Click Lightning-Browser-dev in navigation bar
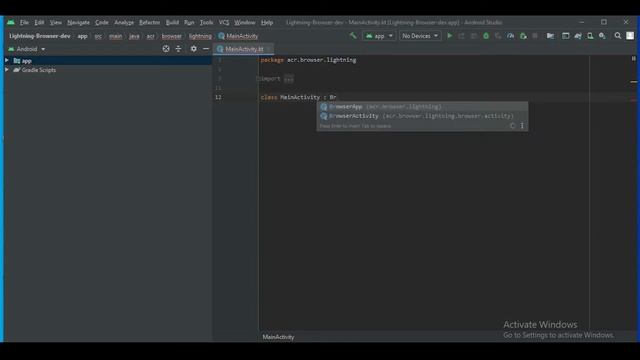The height and width of the screenshot is (360, 640). [x=40, y=36]
